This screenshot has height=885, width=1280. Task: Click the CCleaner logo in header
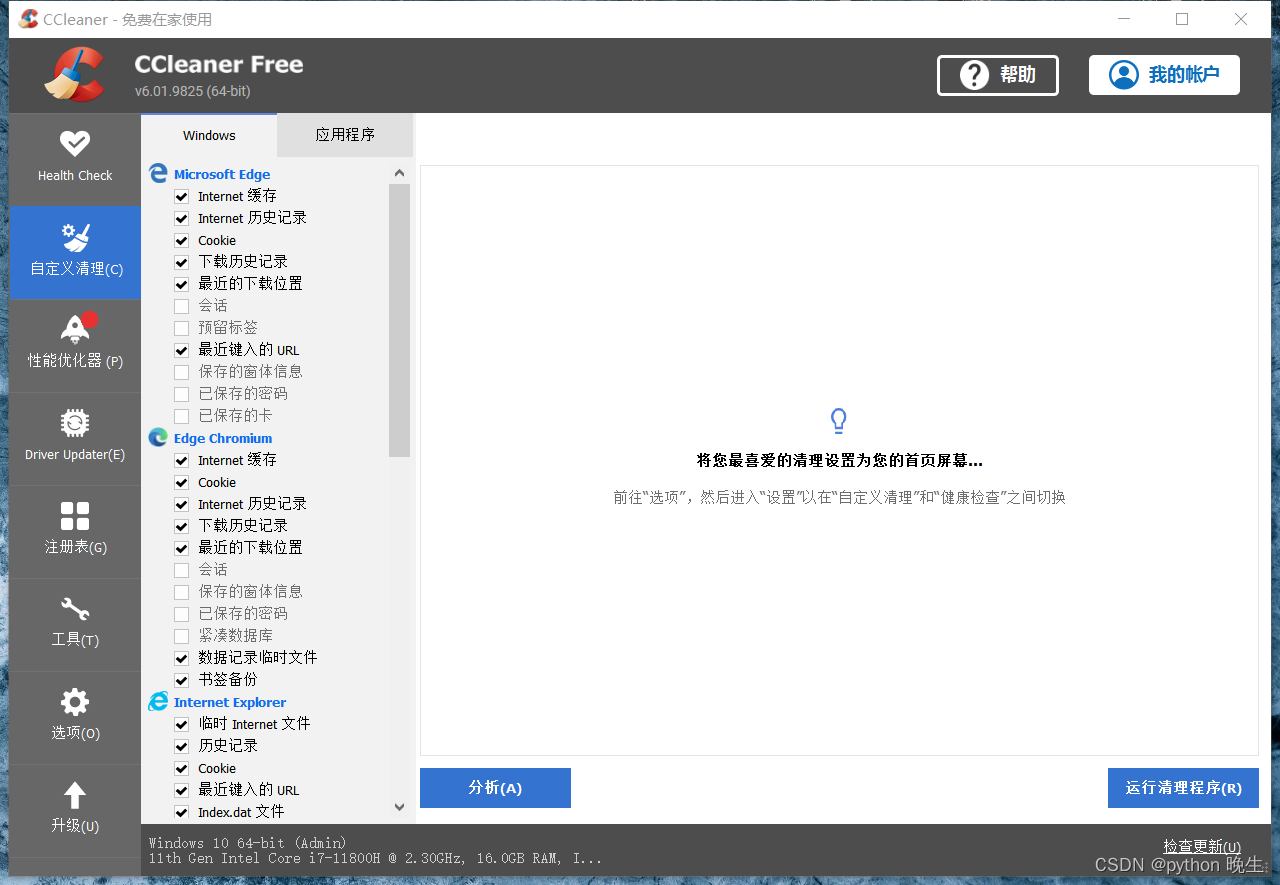[74, 75]
